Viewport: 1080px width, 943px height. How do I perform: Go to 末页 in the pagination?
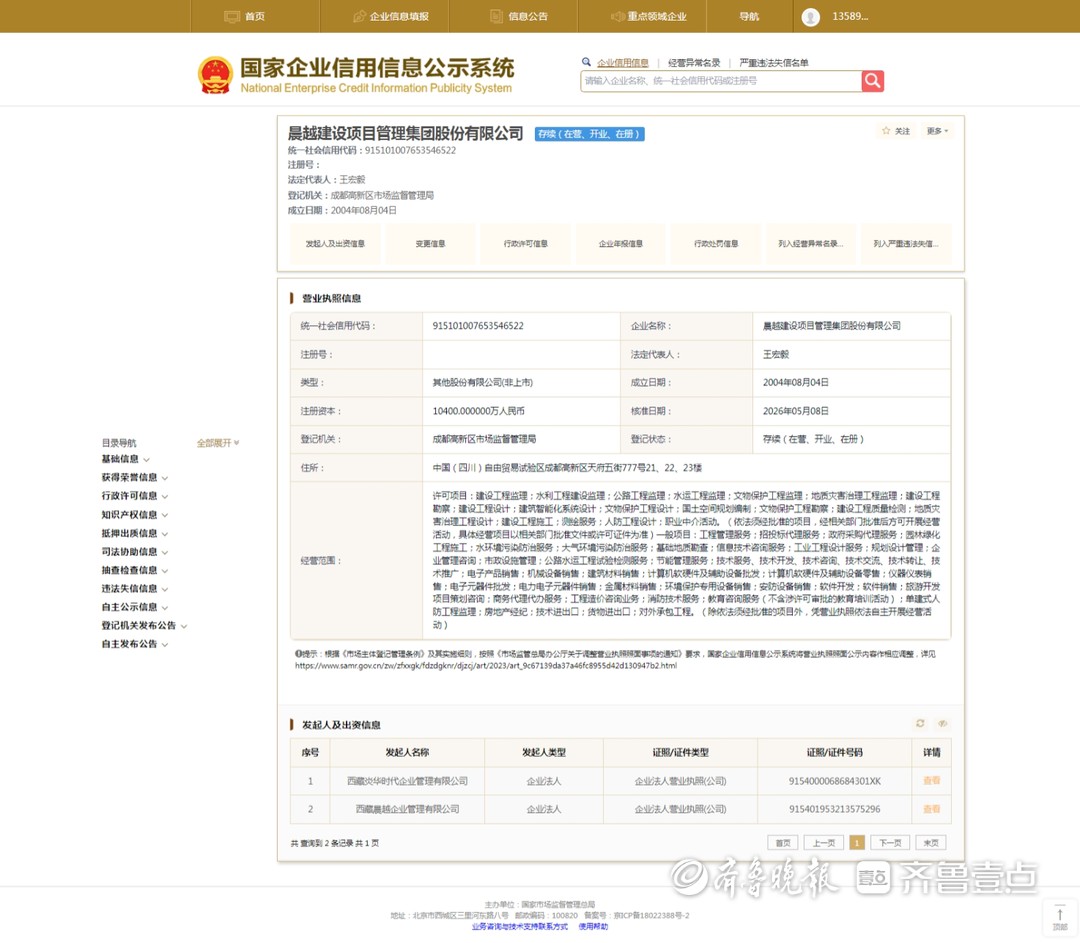pos(931,842)
